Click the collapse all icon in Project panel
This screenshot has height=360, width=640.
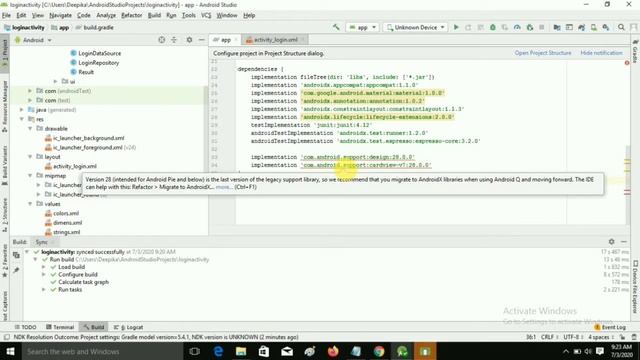174,40
